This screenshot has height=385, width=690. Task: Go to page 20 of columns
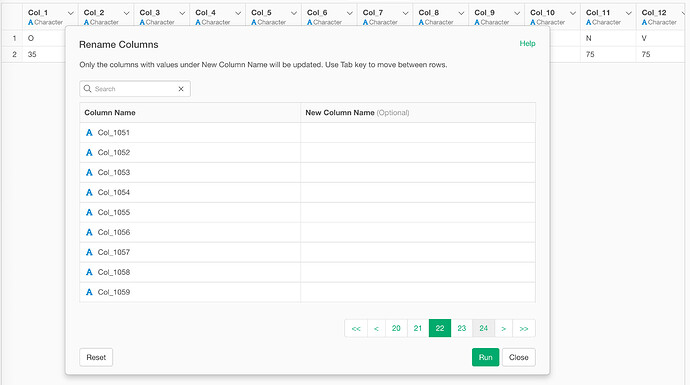pos(396,328)
